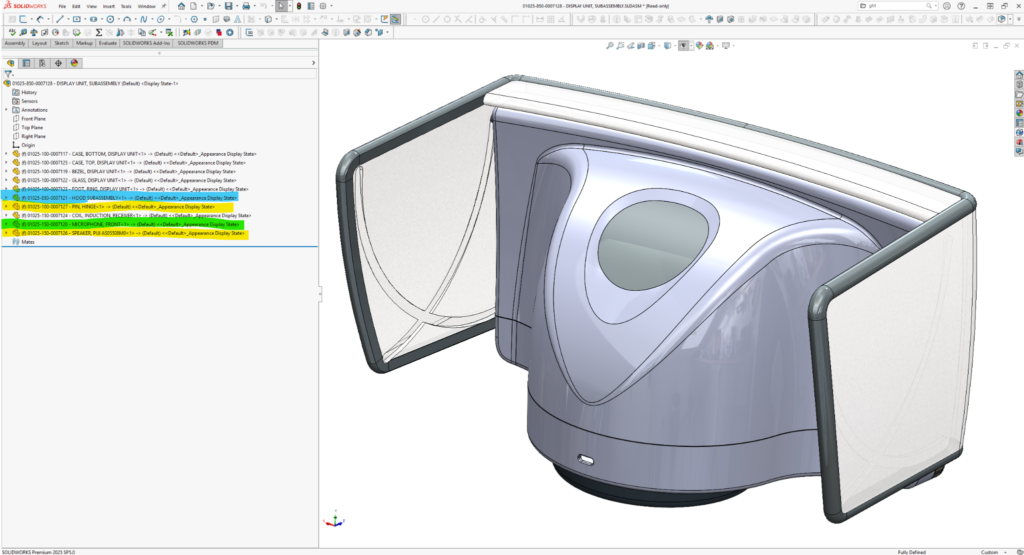This screenshot has height=555, width=1024.
Task: Expand the MICROPHONE, FRONT component
Action: [x=7, y=224]
